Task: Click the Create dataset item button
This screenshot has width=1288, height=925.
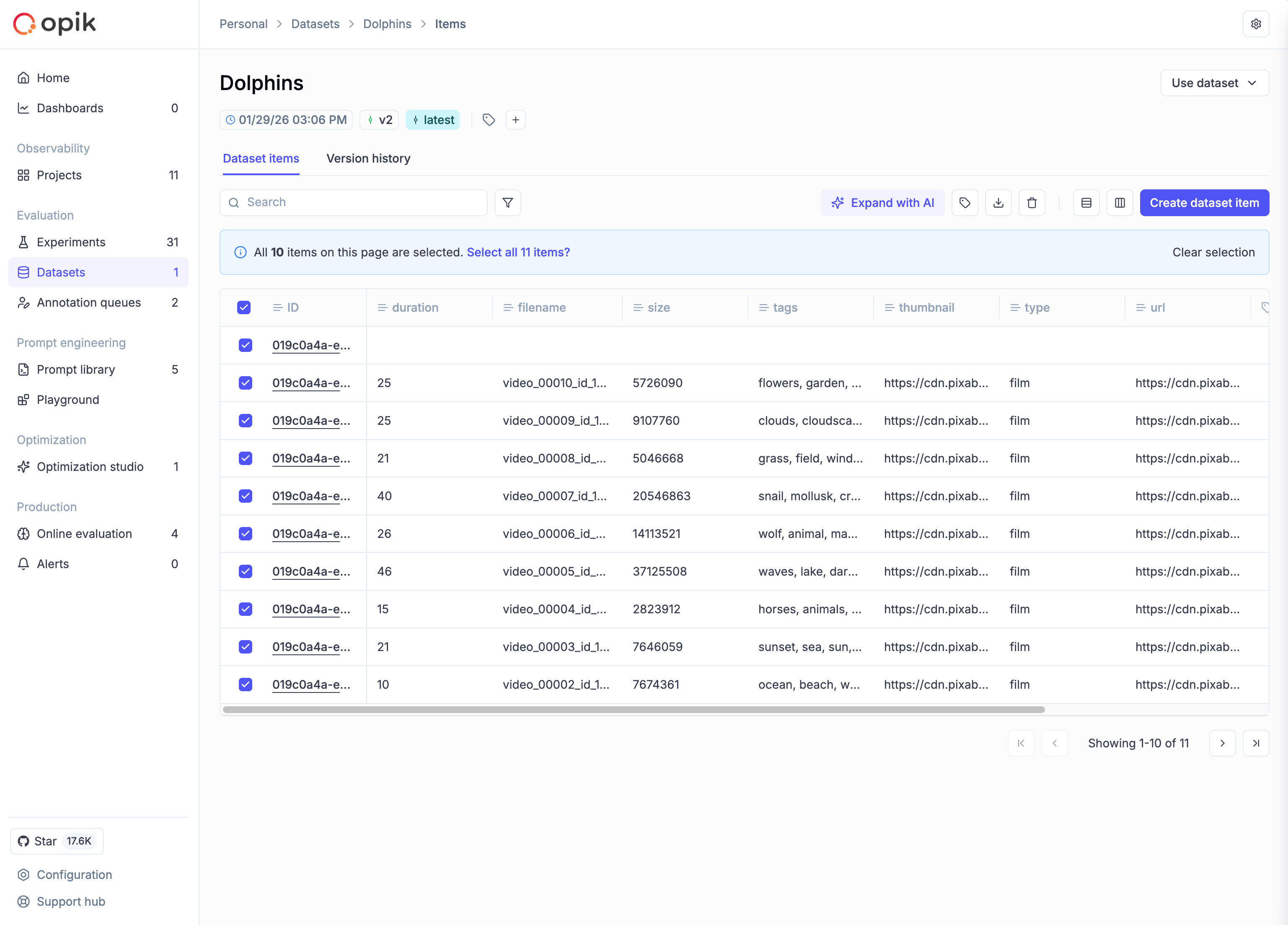Action: (x=1204, y=203)
